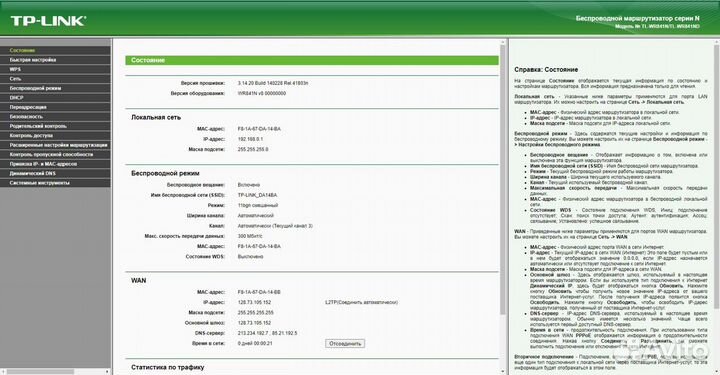Open Расширенные настройки маршрутизации

(55, 145)
